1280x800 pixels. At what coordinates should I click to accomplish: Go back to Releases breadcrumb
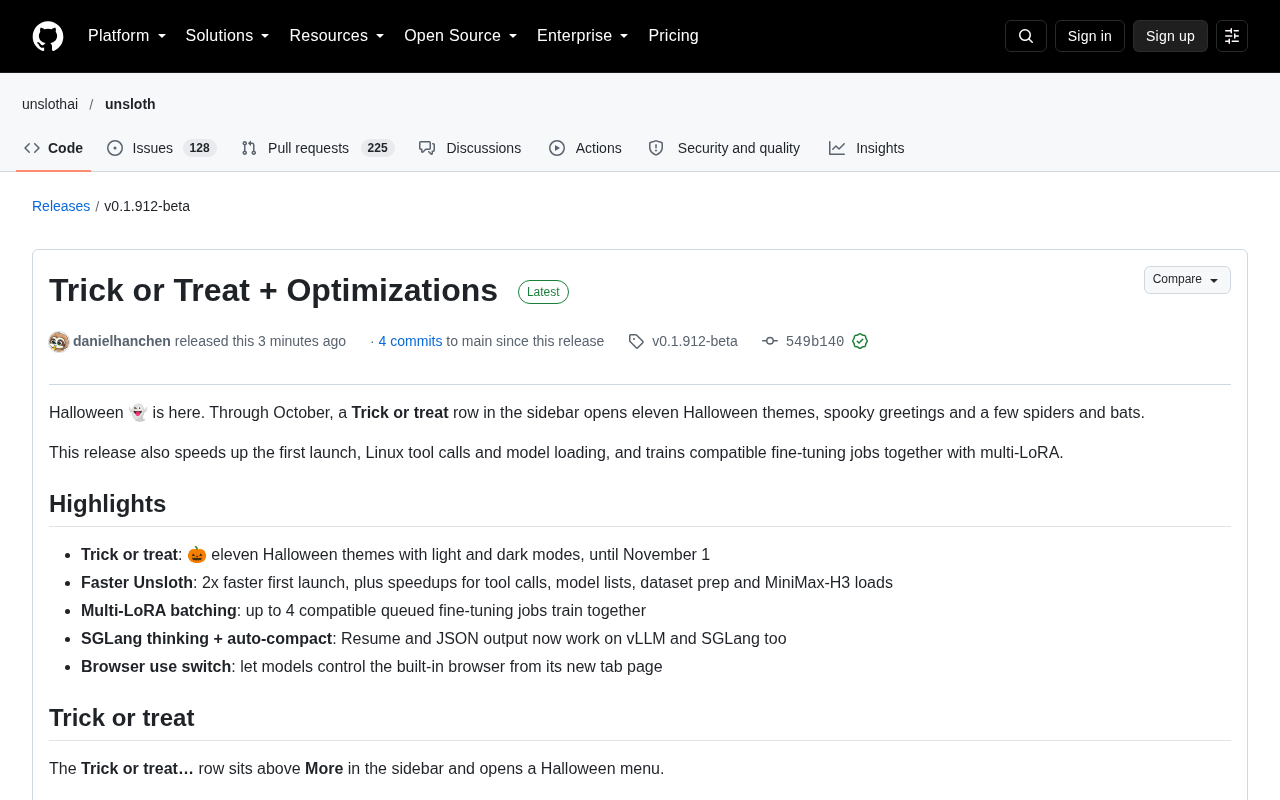point(61,206)
